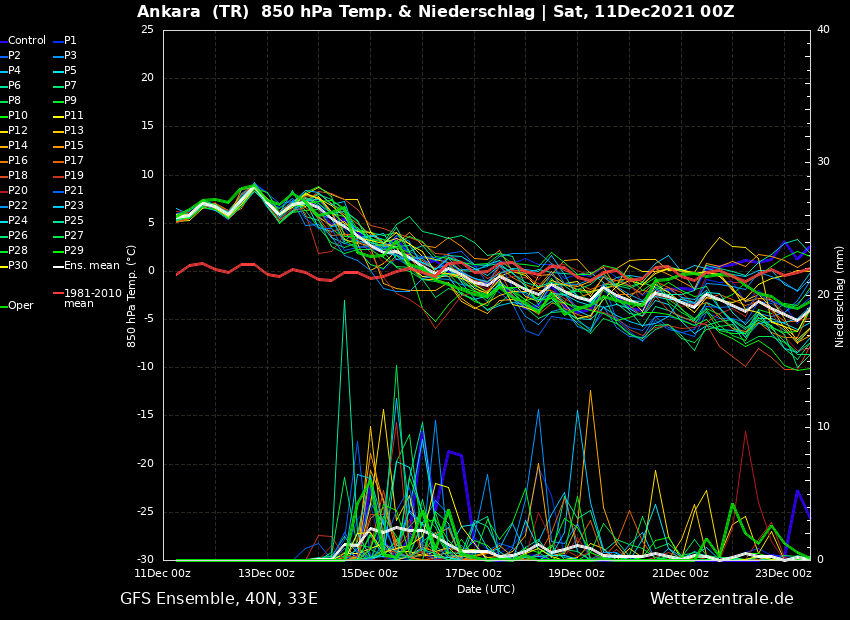The image size is (850, 620).
Task: Click the "23Dec 00z" date tick label
Action: coord(784,573)
